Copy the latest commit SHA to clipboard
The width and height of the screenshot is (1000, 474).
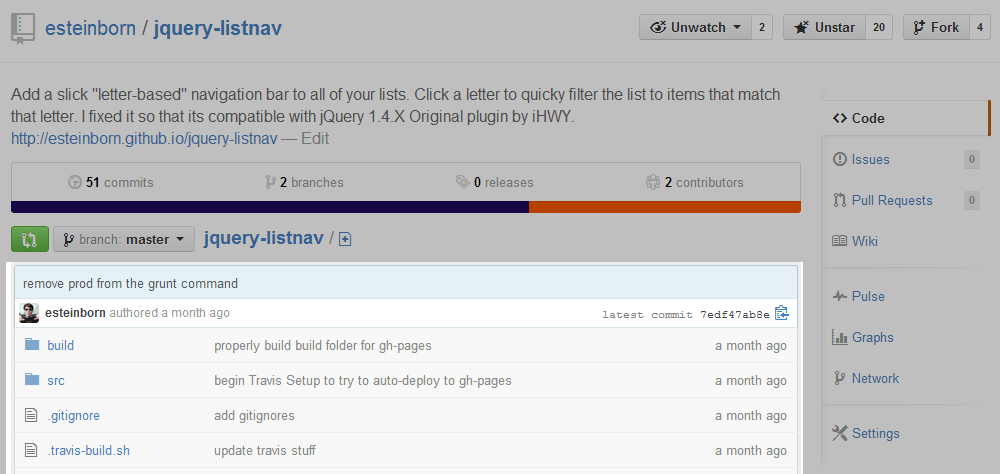(x=782, y=313)
